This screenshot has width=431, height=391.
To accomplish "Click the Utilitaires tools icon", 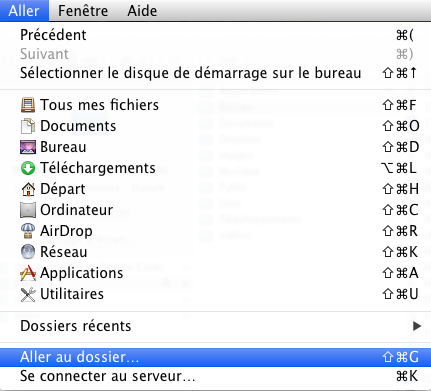I will 28,294.
